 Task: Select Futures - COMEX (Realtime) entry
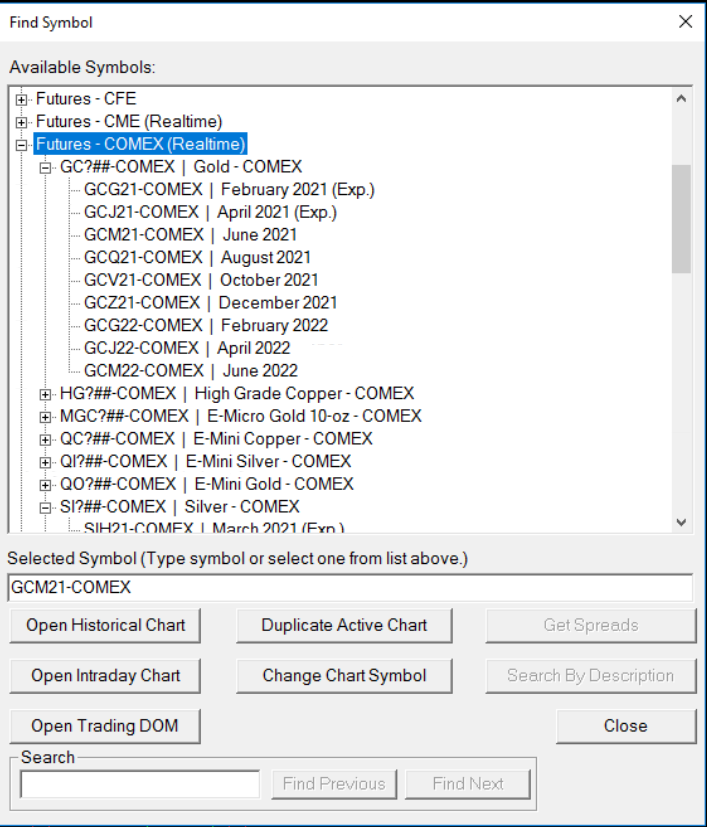click(140, 144)
